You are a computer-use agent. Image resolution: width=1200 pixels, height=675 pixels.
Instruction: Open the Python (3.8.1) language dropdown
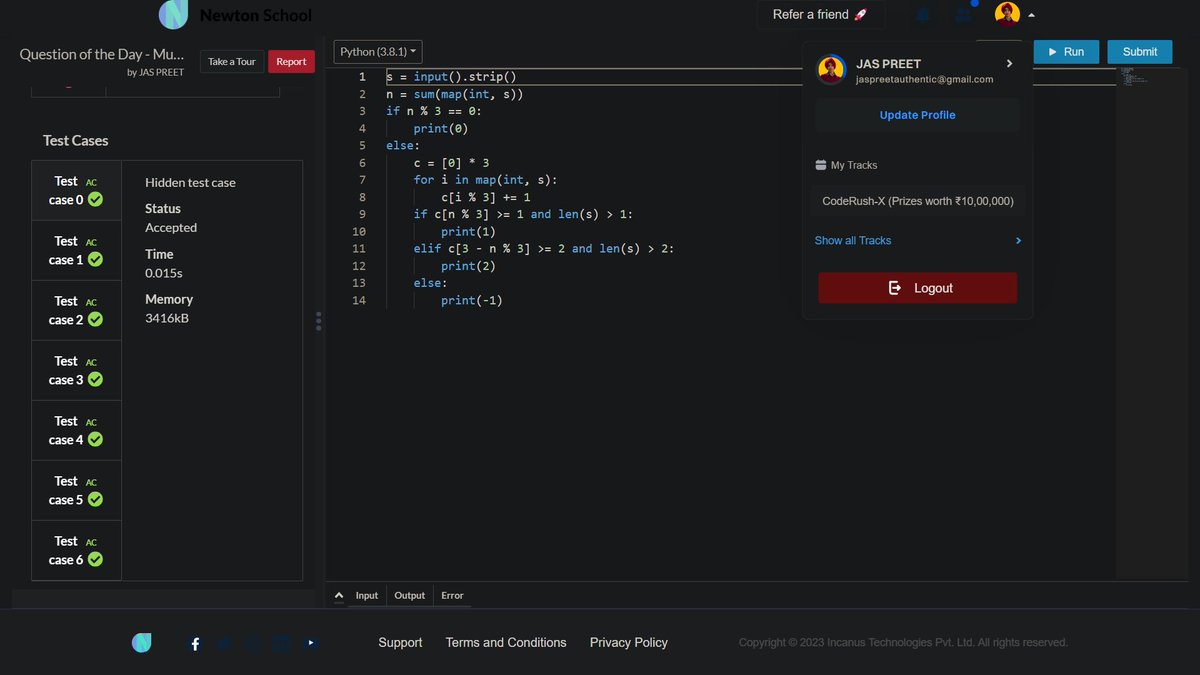pos(377,50)
